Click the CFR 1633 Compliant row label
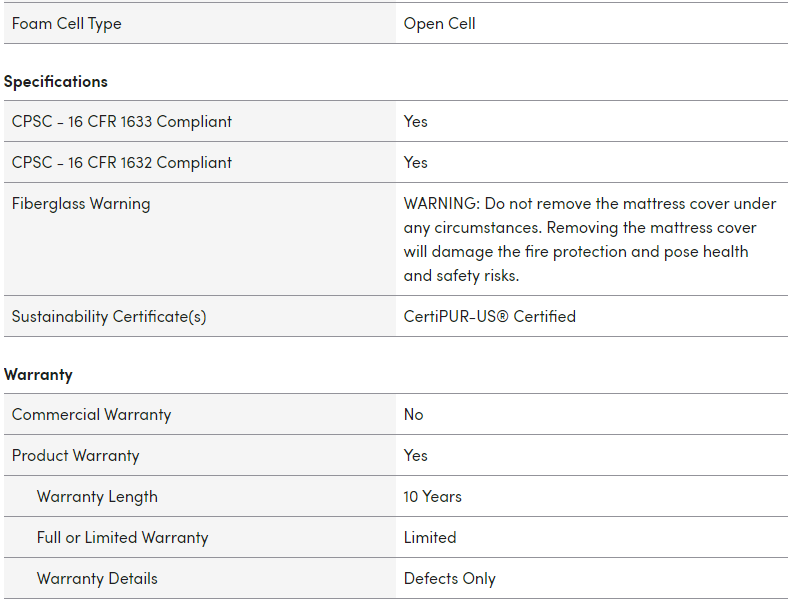 coord(122,121)
